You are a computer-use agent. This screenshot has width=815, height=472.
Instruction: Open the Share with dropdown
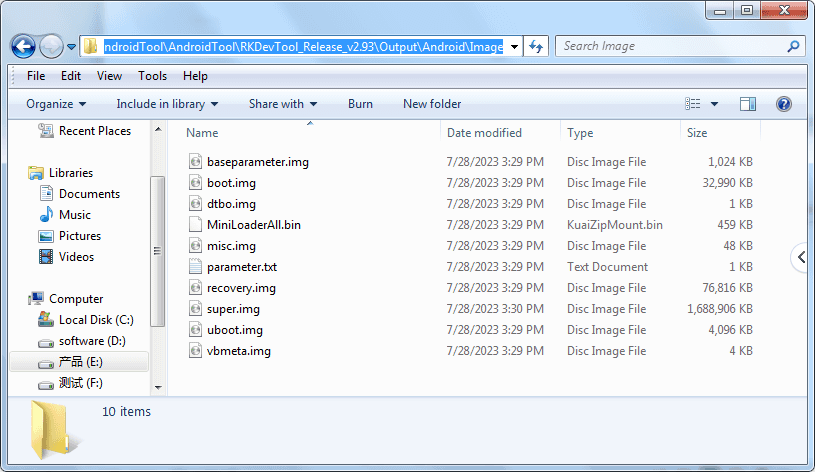tap(282, 104)
